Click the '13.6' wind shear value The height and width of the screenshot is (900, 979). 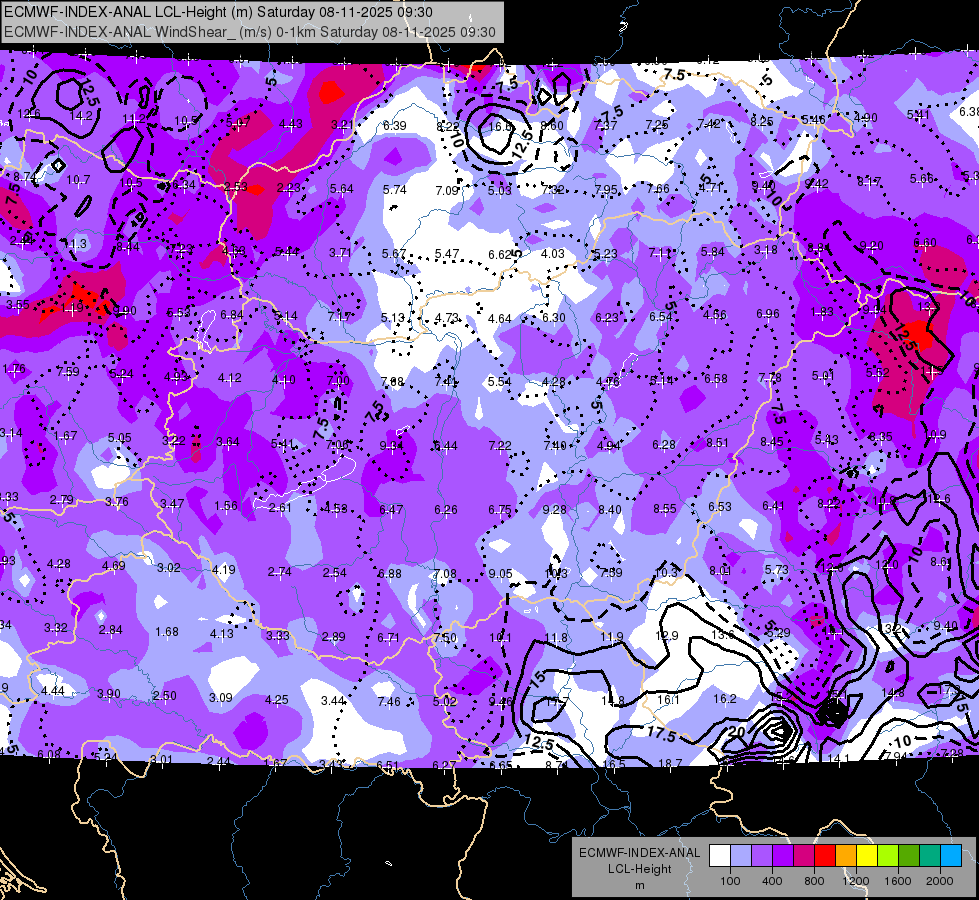point(723,635)
